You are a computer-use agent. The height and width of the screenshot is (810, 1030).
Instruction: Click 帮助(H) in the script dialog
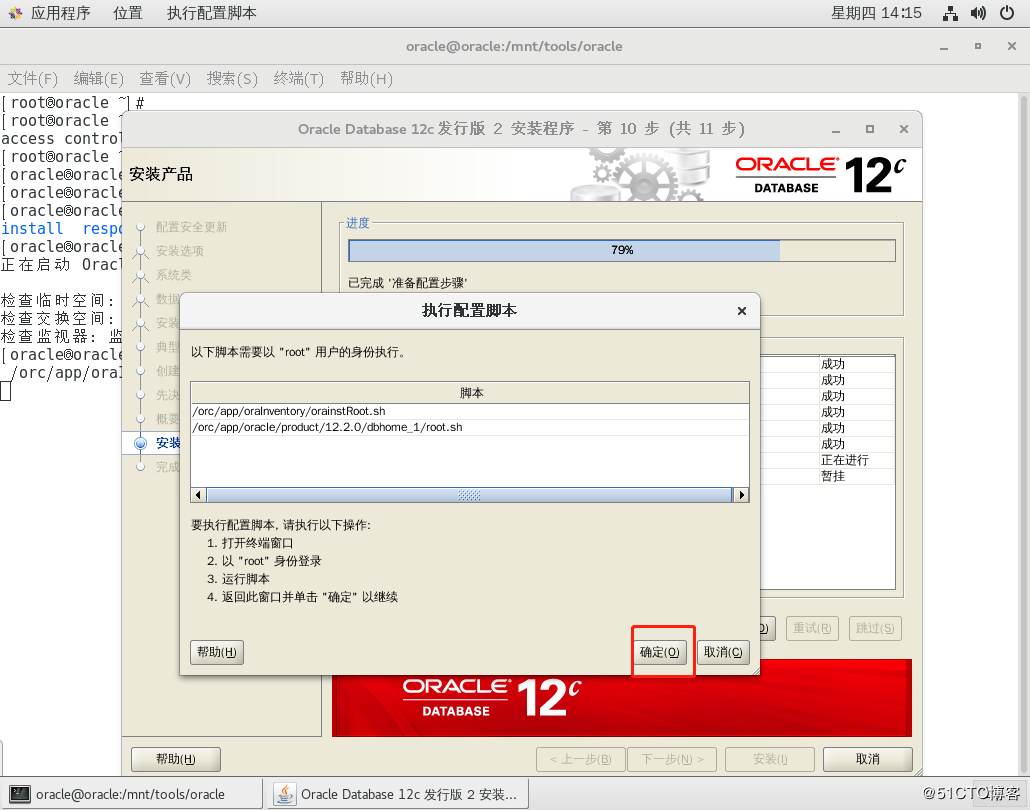point(217,652)
